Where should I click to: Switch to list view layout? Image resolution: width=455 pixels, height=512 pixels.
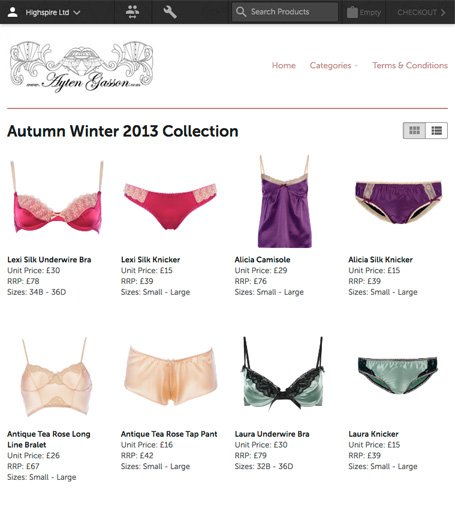[437, 130]
